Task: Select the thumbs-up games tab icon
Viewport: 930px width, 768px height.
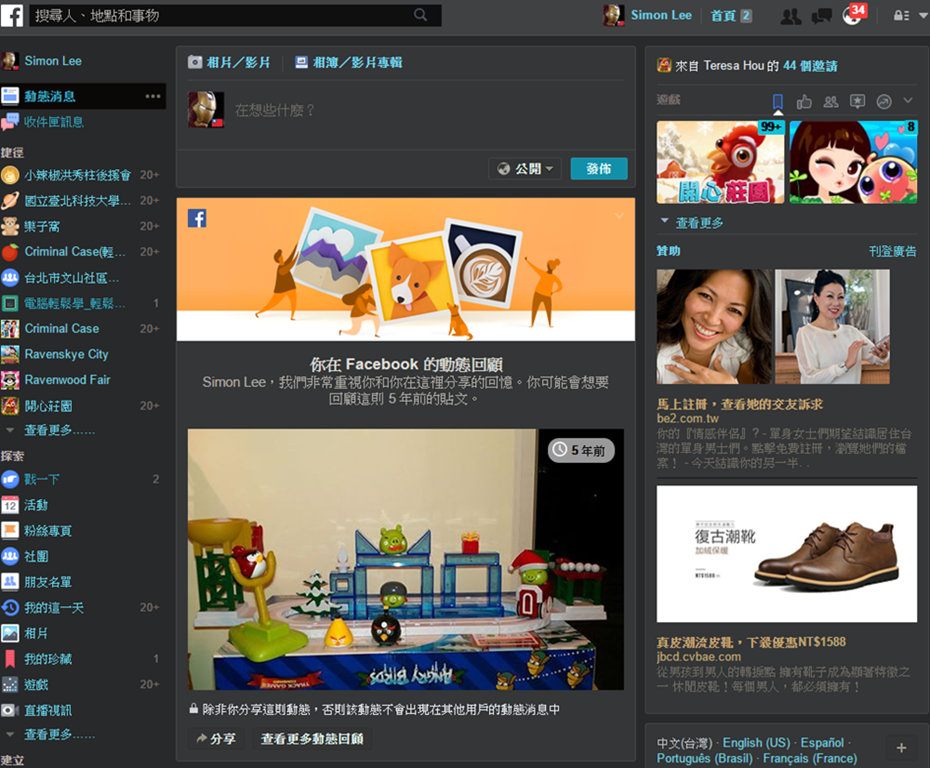Action: tap(804, 102)
